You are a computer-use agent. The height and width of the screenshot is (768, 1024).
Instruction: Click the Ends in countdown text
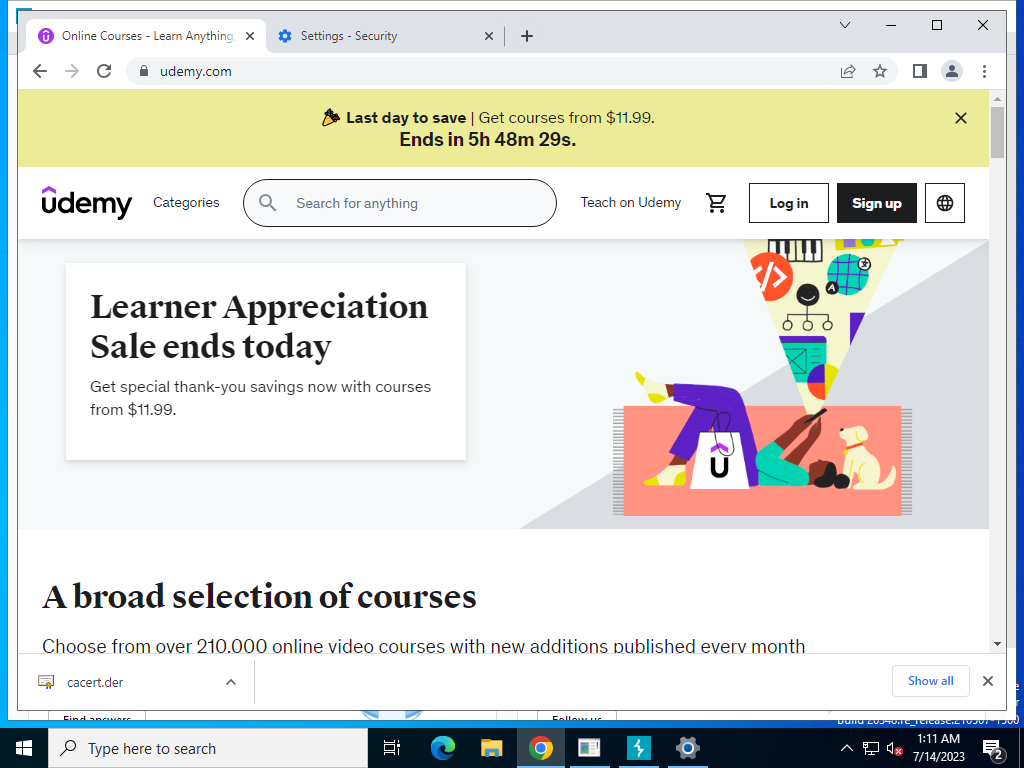[488, 140]
